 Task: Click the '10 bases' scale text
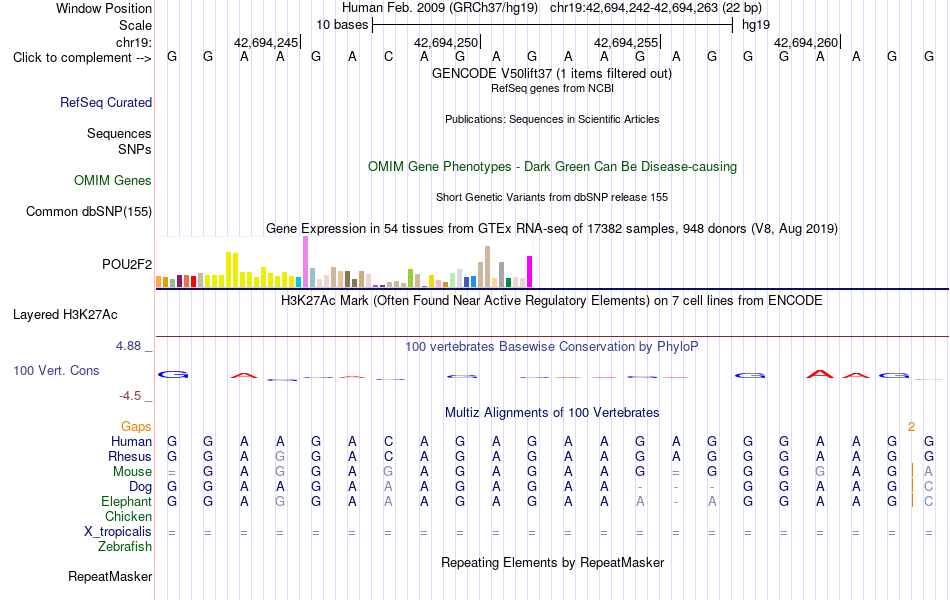click(342, 25)
